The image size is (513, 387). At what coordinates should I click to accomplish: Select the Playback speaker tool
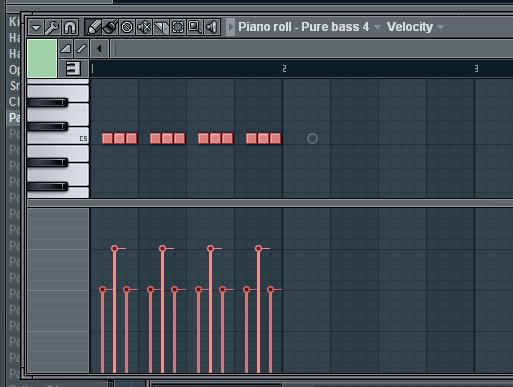(212, 27)
